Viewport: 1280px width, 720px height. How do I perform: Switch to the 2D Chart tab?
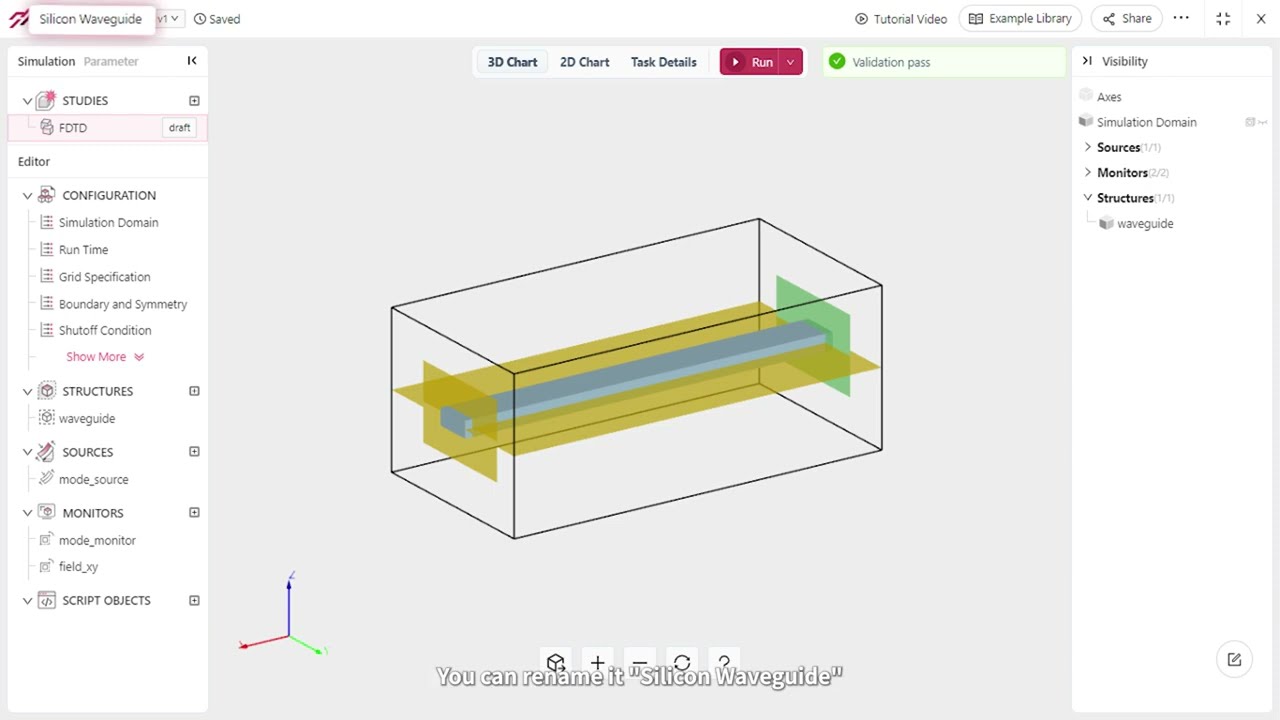[x=584, y=62]
